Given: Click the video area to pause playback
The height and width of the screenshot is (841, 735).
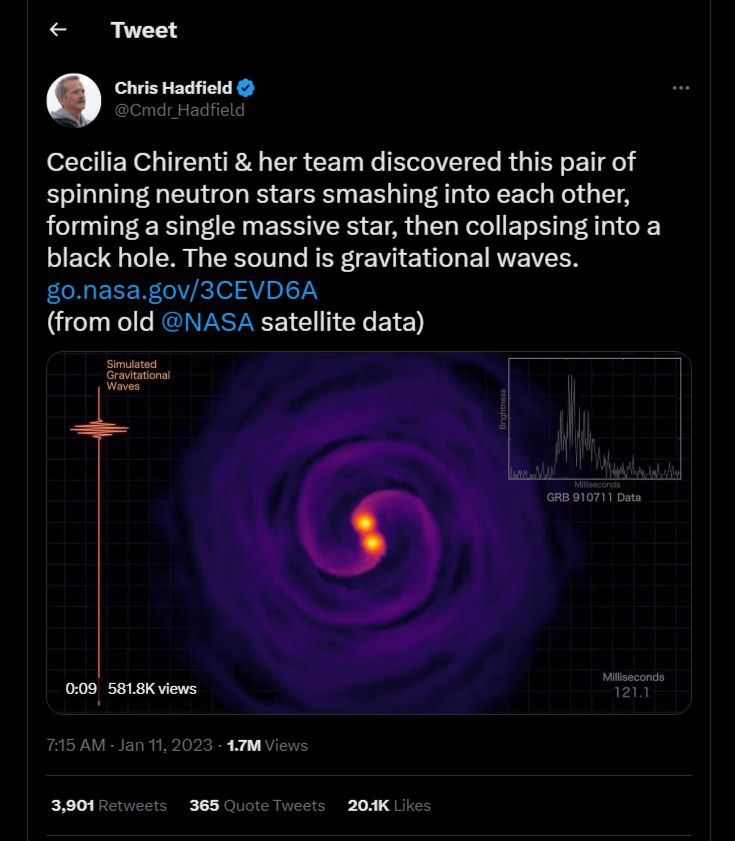Looking at the screenshot, I should pos(368,530).
